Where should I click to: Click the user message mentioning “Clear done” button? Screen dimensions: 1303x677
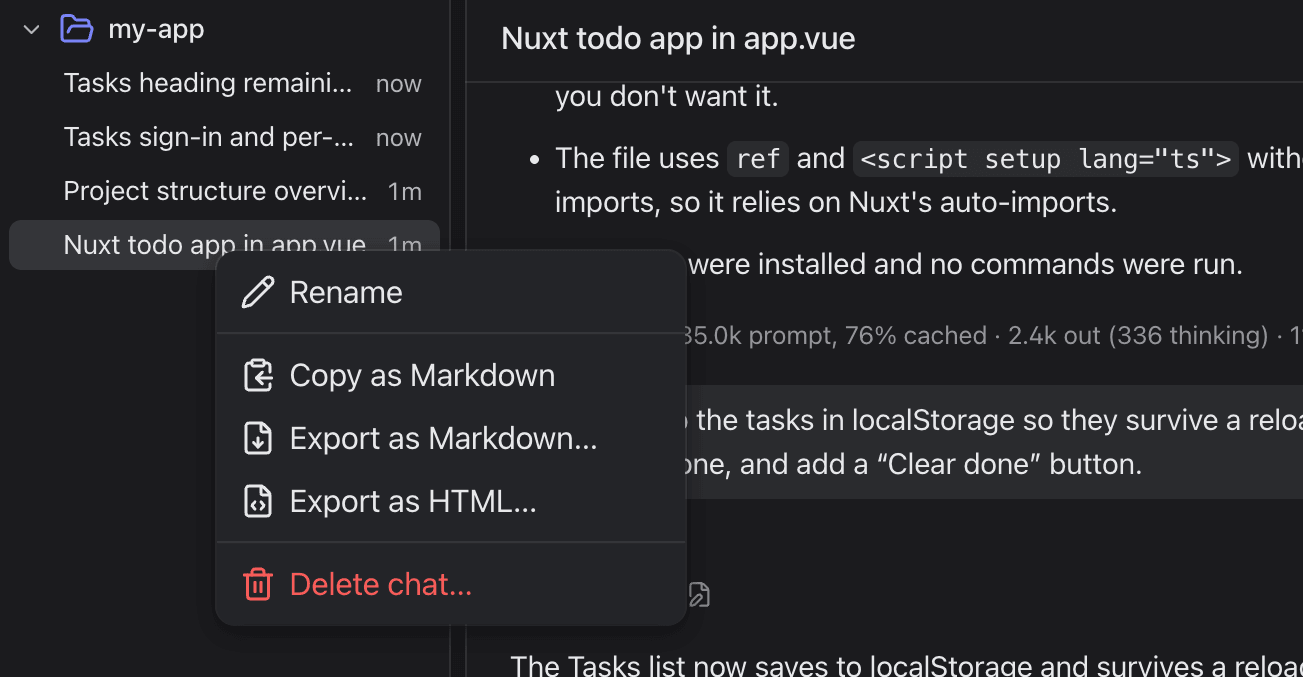994,442
